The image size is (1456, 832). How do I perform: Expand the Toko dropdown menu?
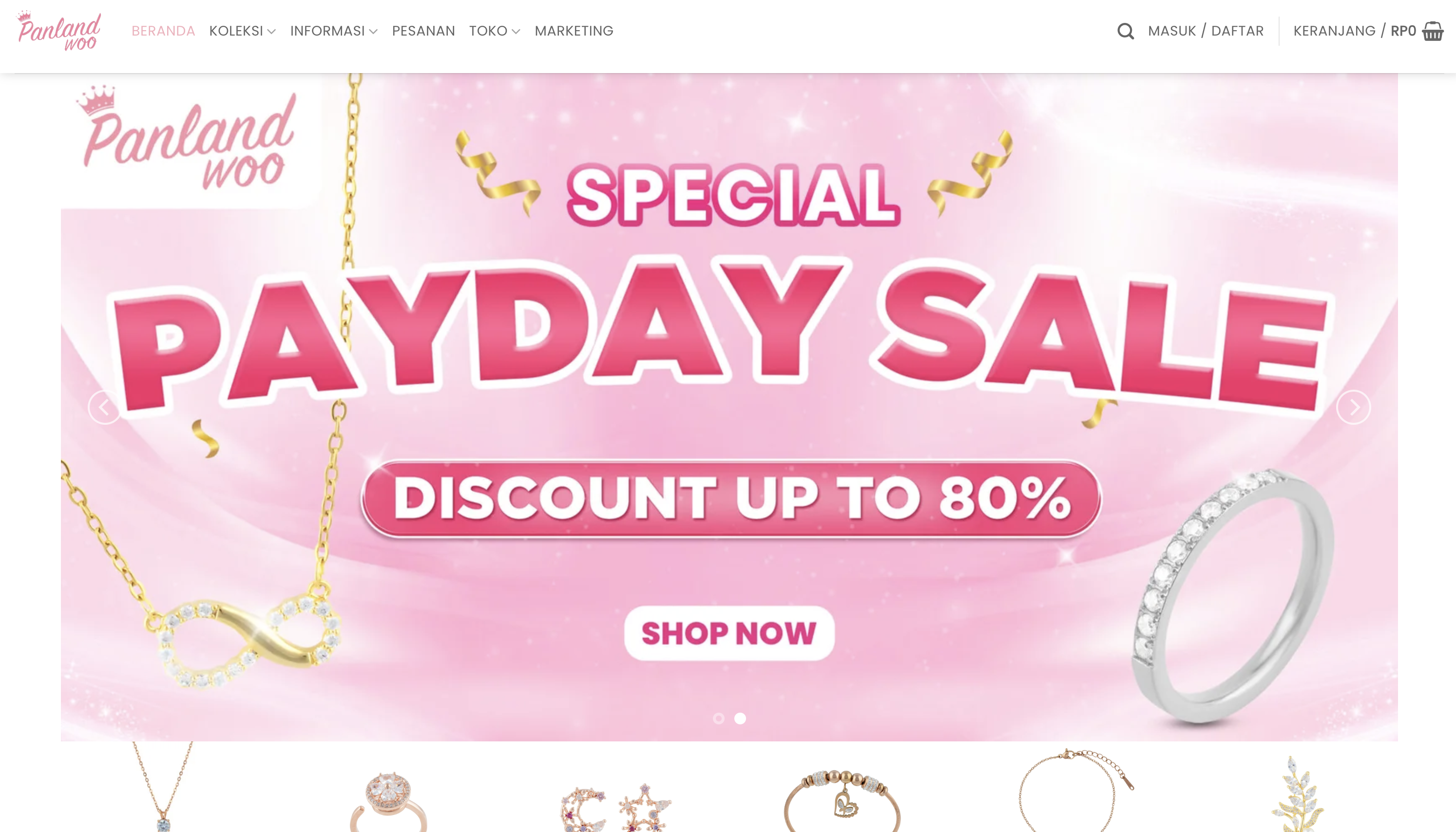[495, 31]
